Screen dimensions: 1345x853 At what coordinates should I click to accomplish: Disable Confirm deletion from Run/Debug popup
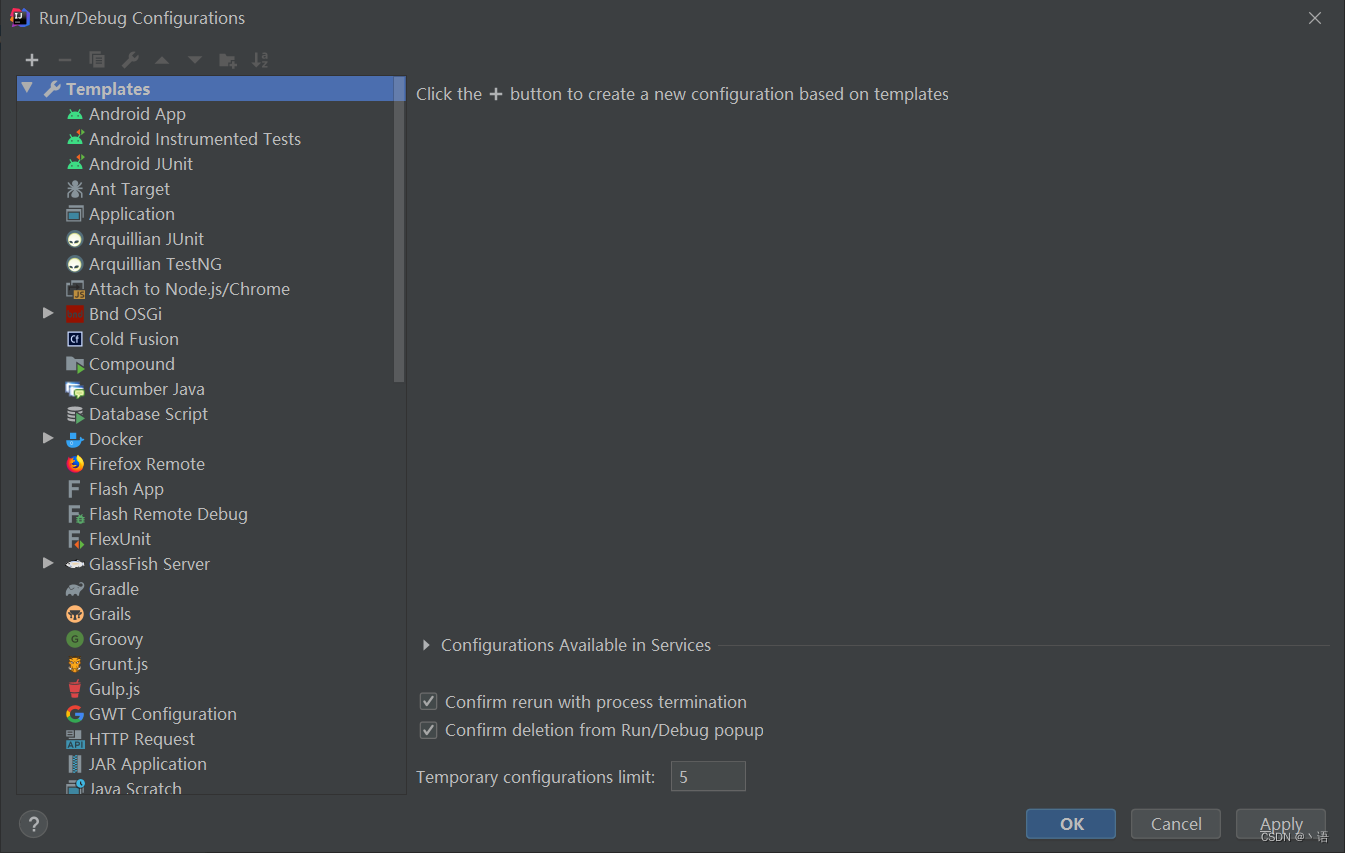[428, 730]
